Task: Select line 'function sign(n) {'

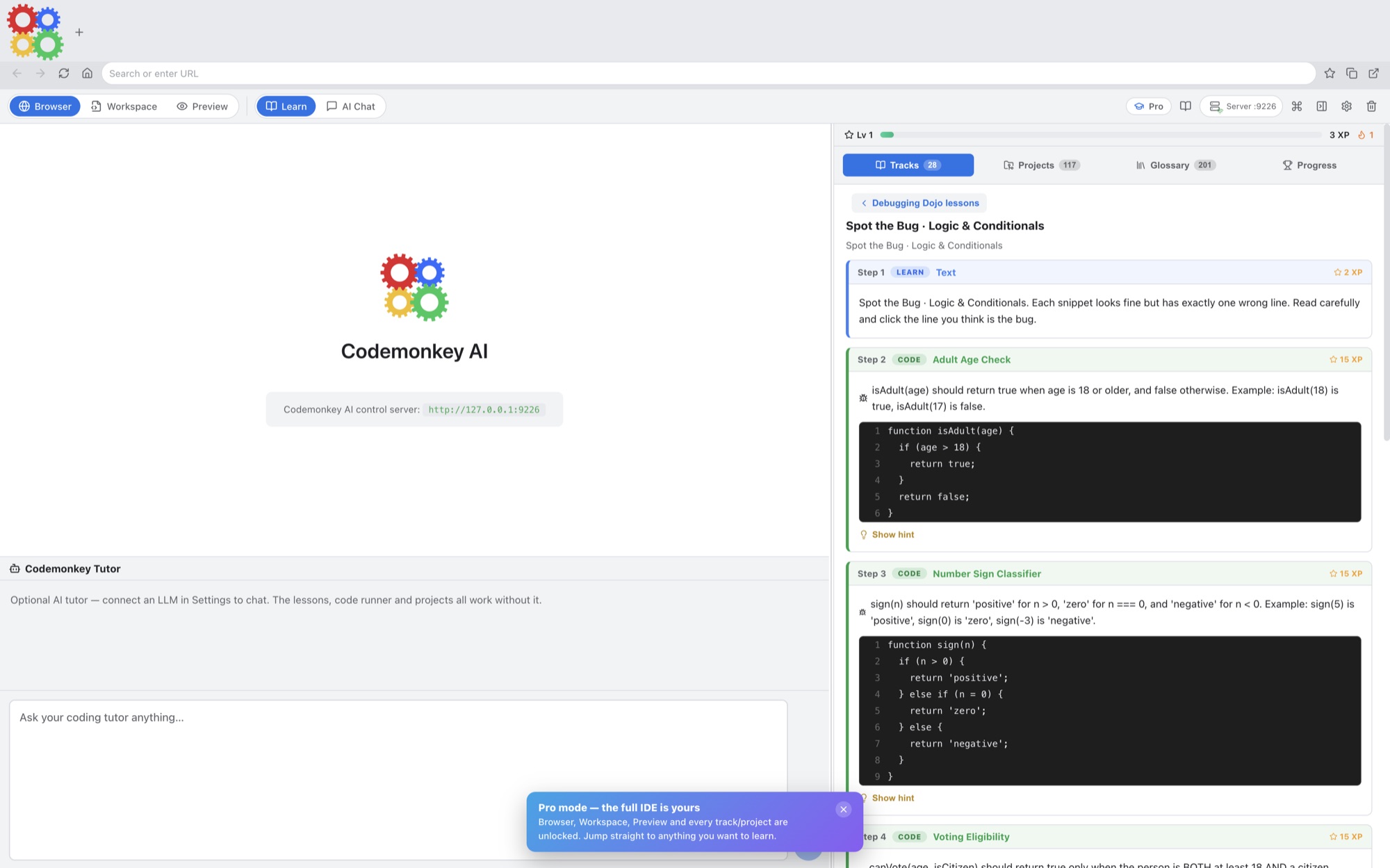Action: point(1109,645)
